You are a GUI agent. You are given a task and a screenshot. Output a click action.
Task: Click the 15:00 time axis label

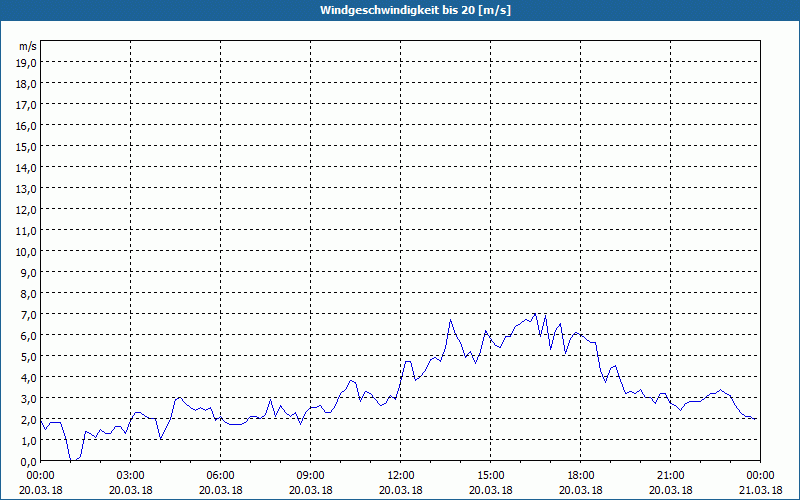(x=491, y=476)
